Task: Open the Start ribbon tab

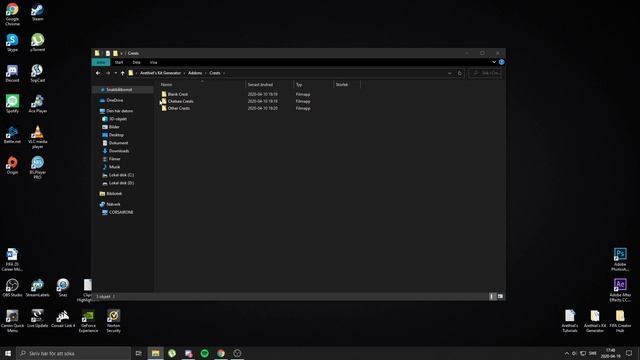Action: coord(119,62)
